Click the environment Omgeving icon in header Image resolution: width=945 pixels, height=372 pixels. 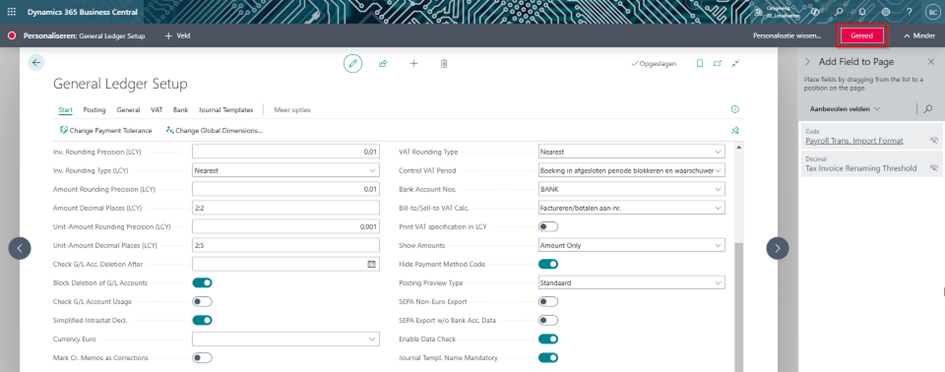point(758,12)
